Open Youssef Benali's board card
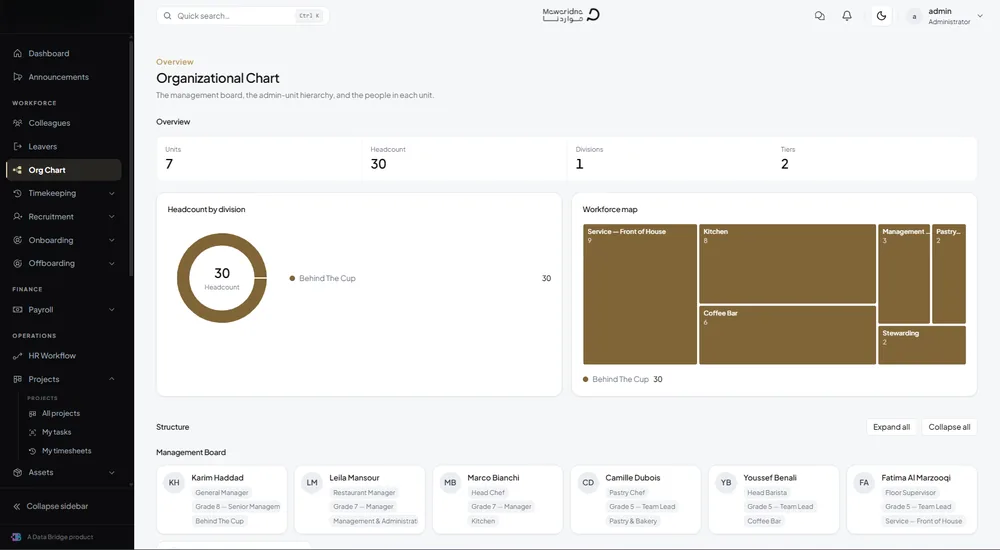Screen dimensions: 1000x550 coord(774,500)
